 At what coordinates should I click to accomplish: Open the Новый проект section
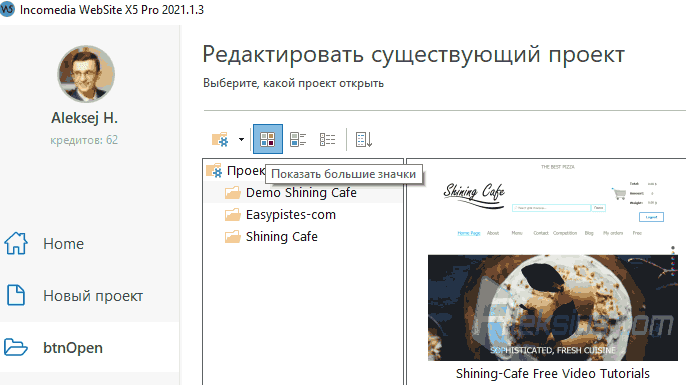pyautogui.click(x=93, y=296)
